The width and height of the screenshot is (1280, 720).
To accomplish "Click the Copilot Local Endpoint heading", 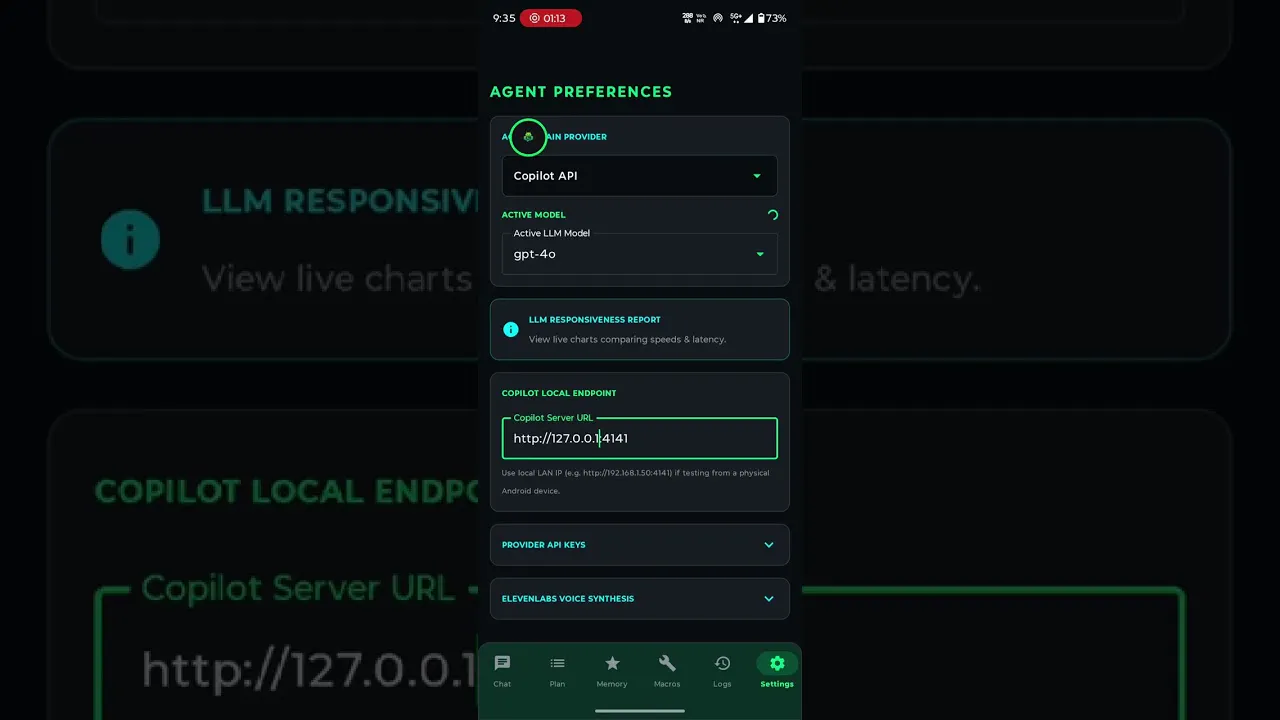I will pos(559,393).
